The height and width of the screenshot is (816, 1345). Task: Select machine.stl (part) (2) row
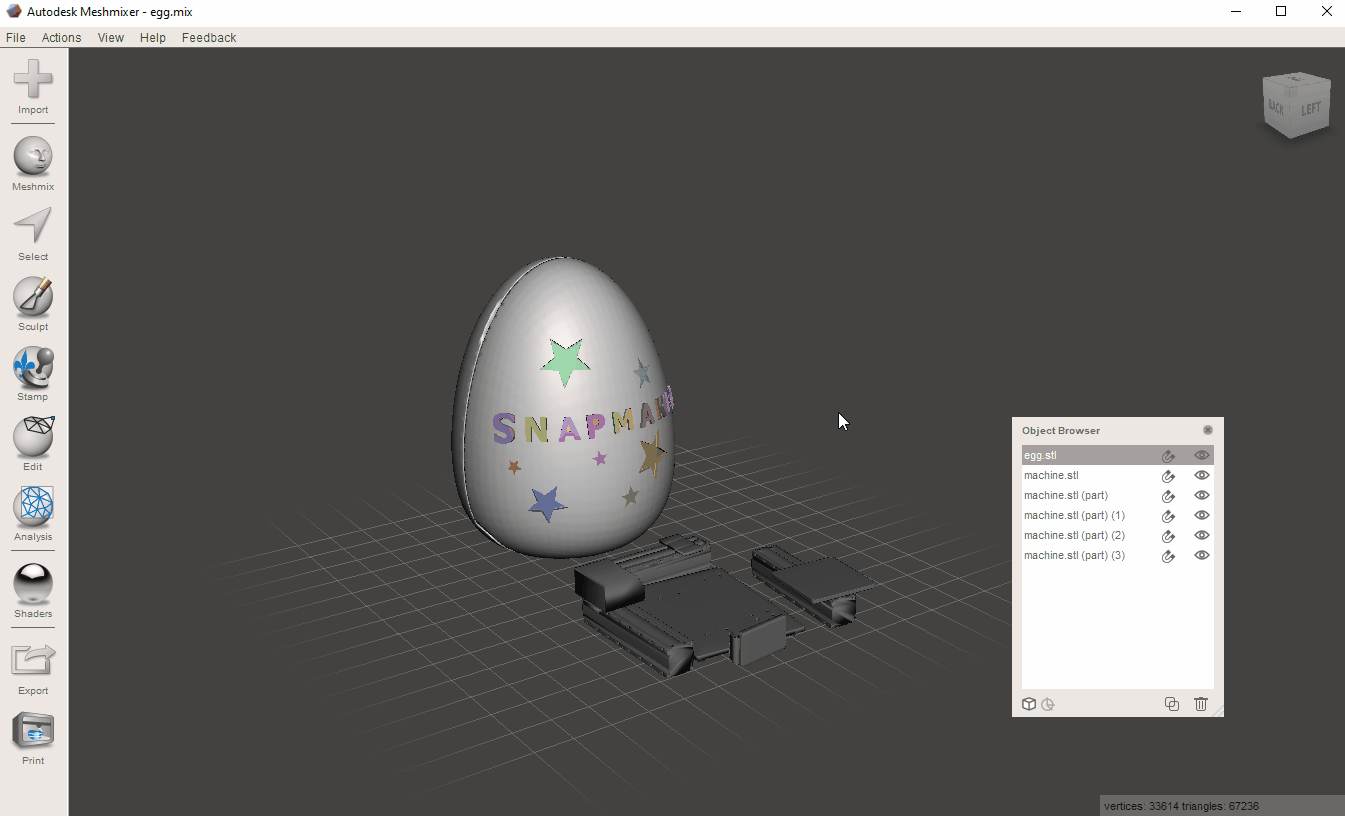click(x=1118, y=536)
